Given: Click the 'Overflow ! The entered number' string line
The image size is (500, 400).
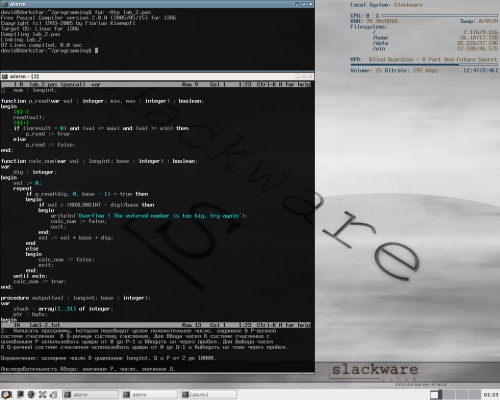Looking at the screenshot, I should 149,216.
